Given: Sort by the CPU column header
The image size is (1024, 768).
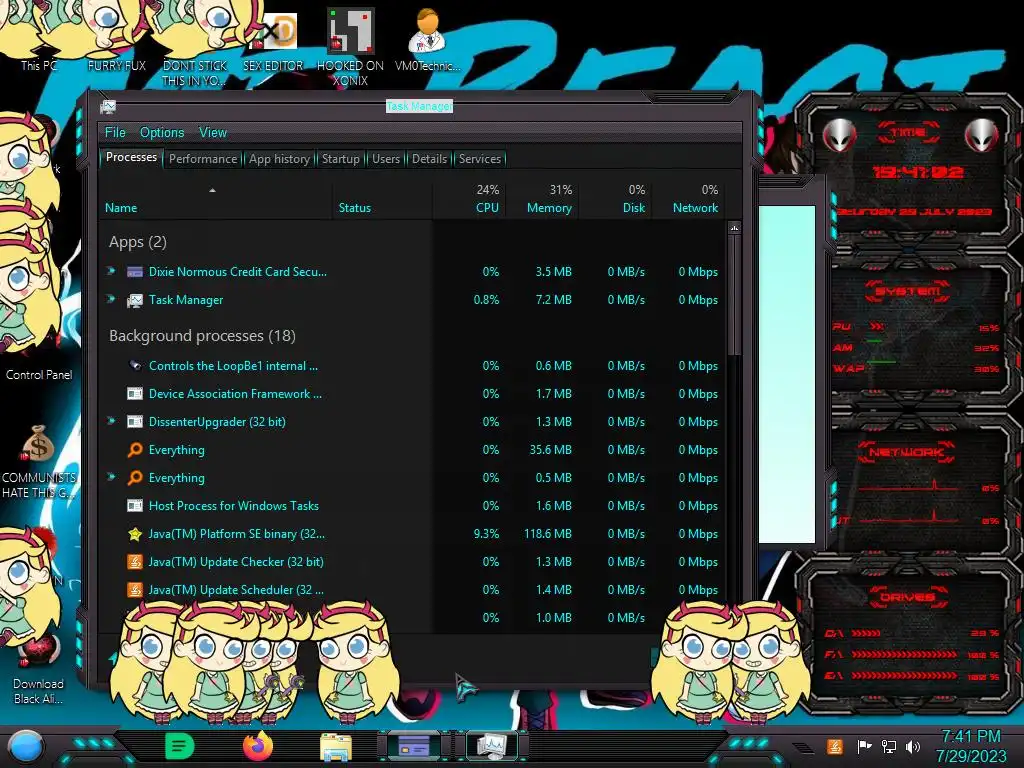Looking at the screenshot, I should (469, 199).
